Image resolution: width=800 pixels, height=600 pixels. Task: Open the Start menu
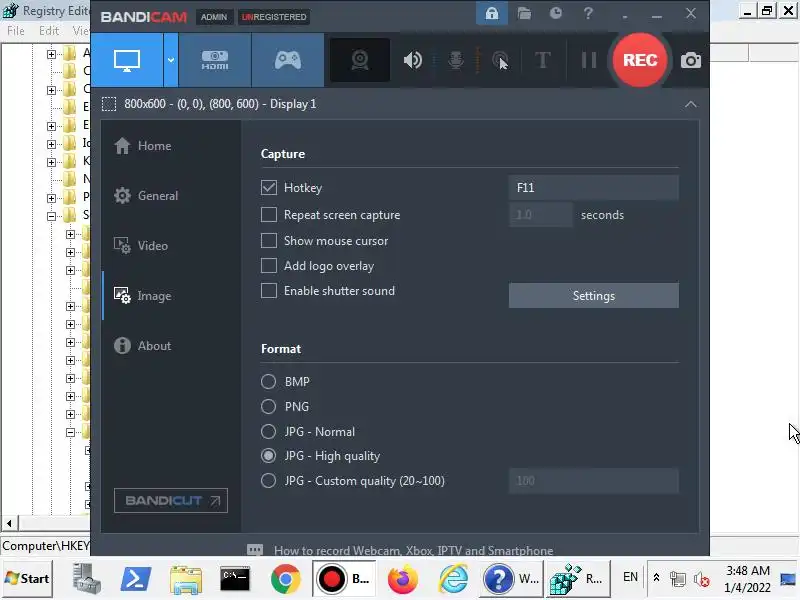coord(27,579)
